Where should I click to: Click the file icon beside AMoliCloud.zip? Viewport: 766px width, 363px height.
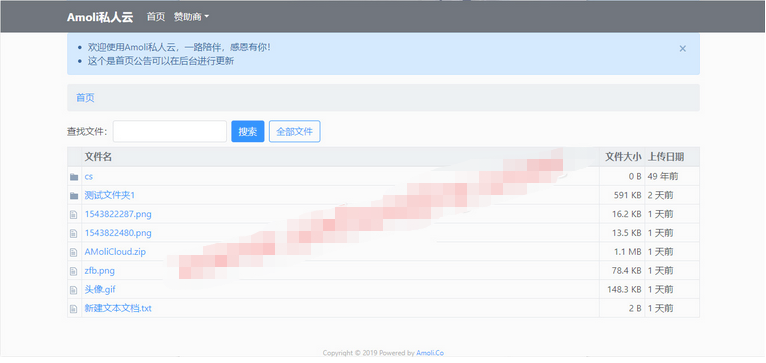coord(74,253)
